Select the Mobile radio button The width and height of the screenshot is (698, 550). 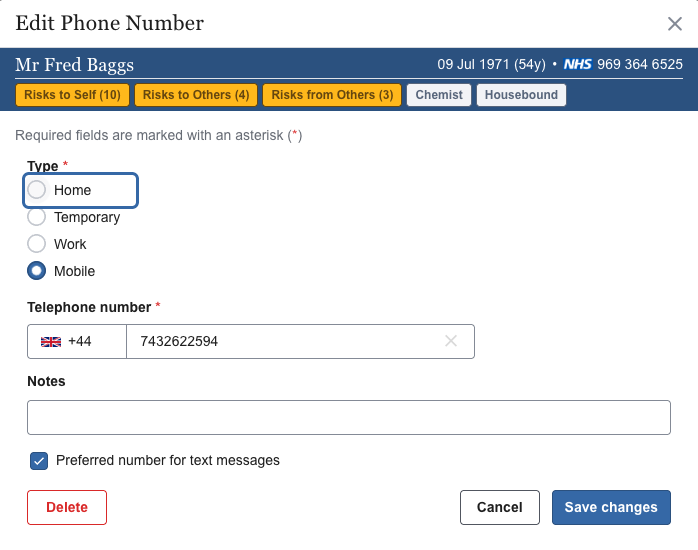coord(37,271)
